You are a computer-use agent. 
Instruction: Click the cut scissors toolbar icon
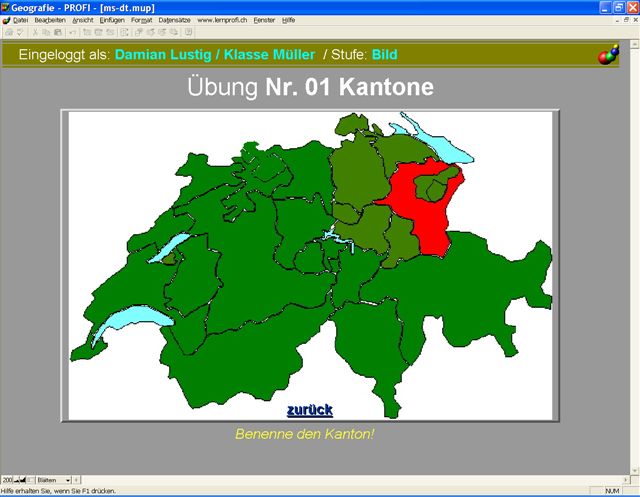pos(35,32)
